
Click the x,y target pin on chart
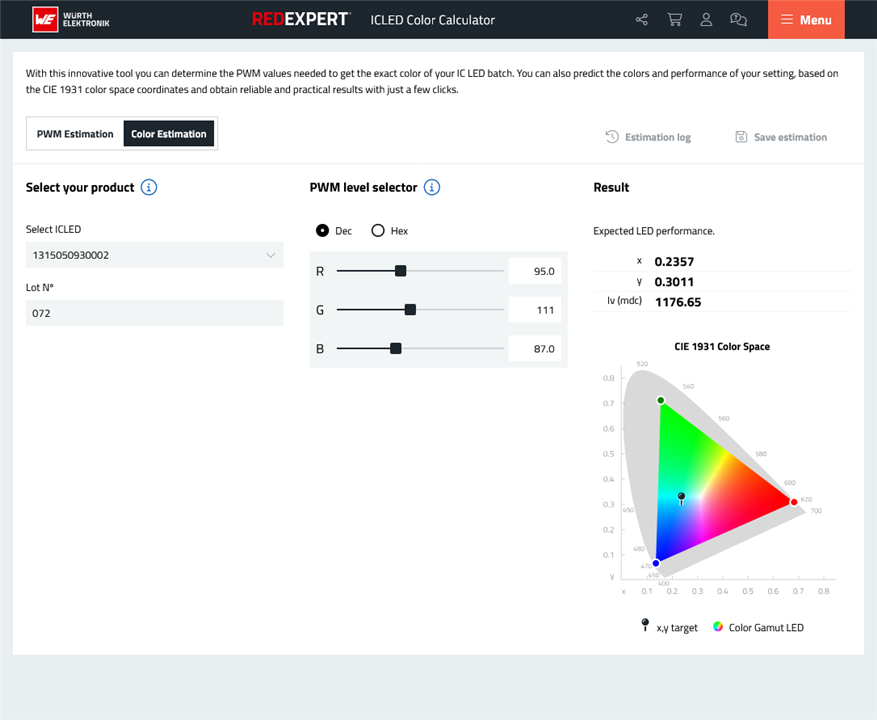(681, 498)
